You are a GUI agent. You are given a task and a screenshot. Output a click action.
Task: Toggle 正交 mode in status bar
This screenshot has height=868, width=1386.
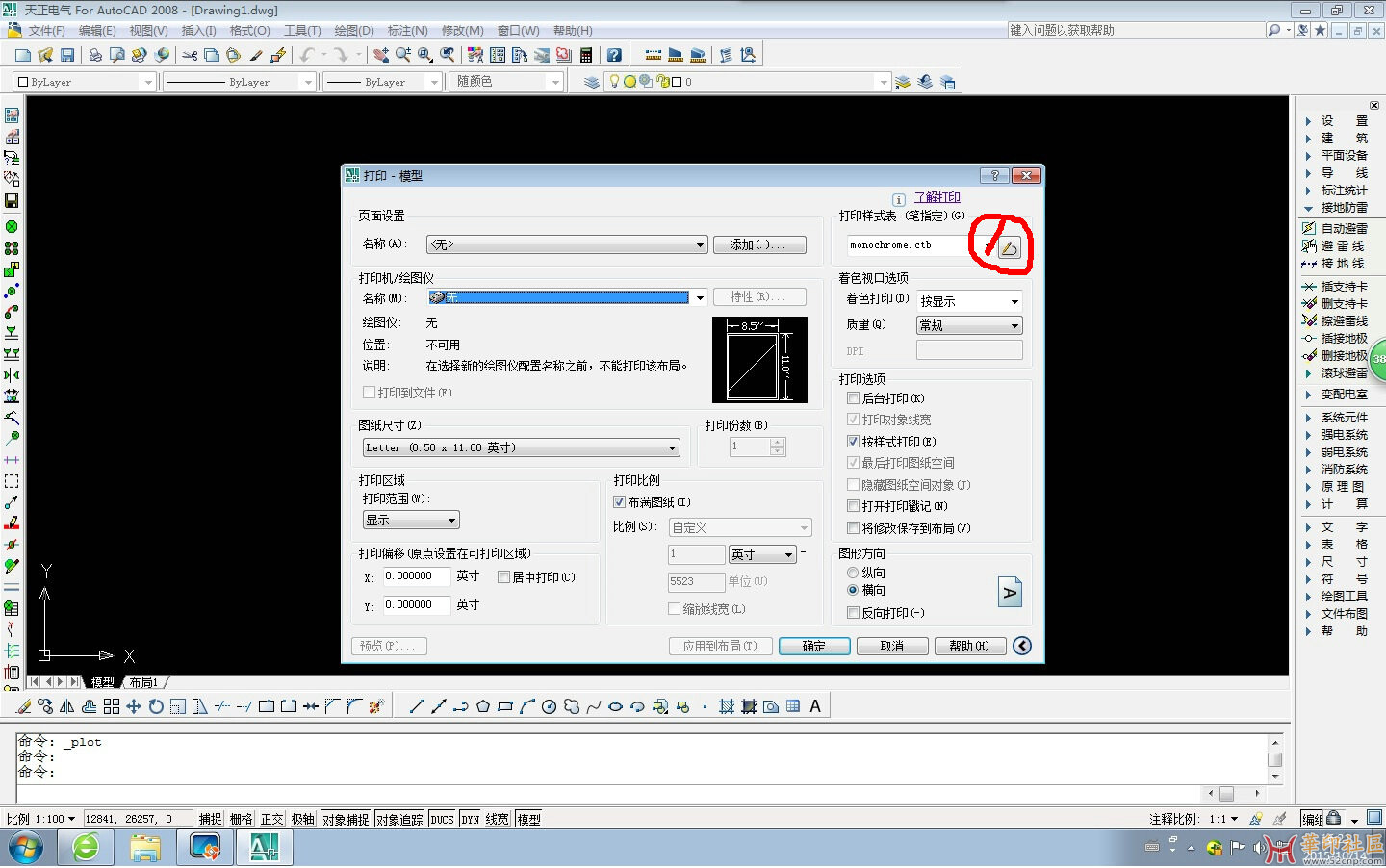(272, 819)
